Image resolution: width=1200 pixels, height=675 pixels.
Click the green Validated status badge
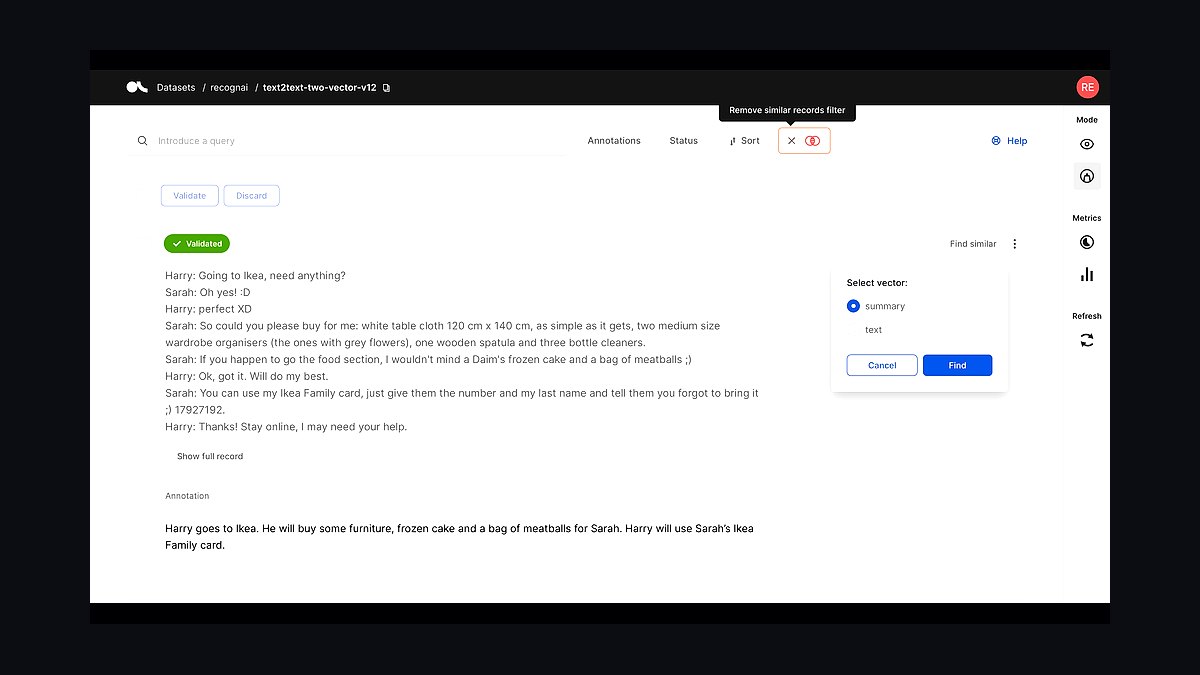(x=197, y=243)
